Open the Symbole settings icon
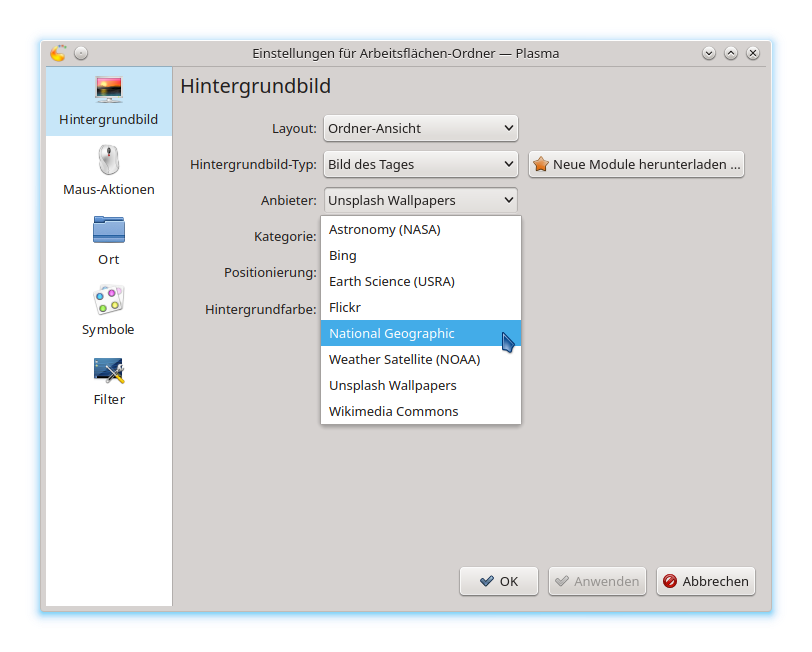 click(108, 300)
